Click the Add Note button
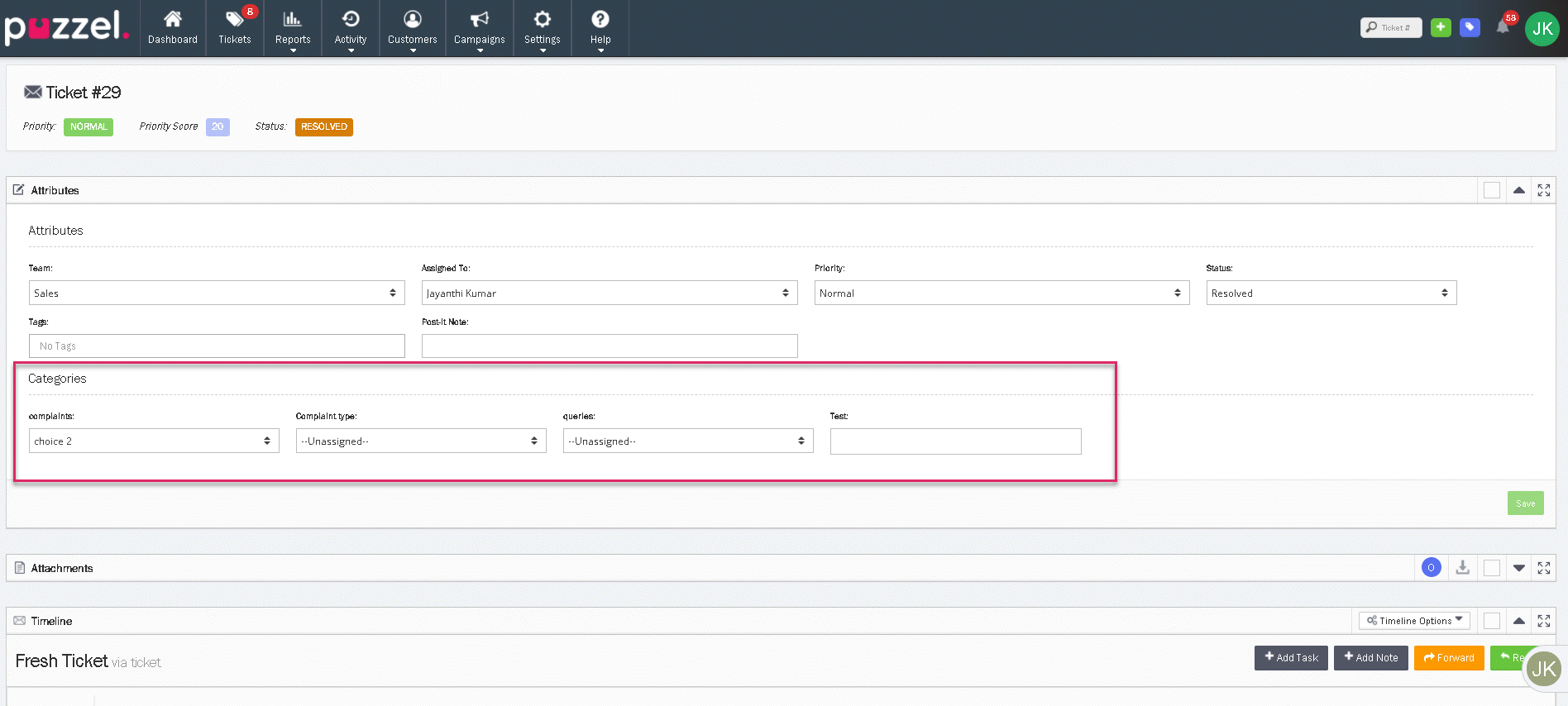The height and width of the screenshot is (706, 1568). (1370, 658)
